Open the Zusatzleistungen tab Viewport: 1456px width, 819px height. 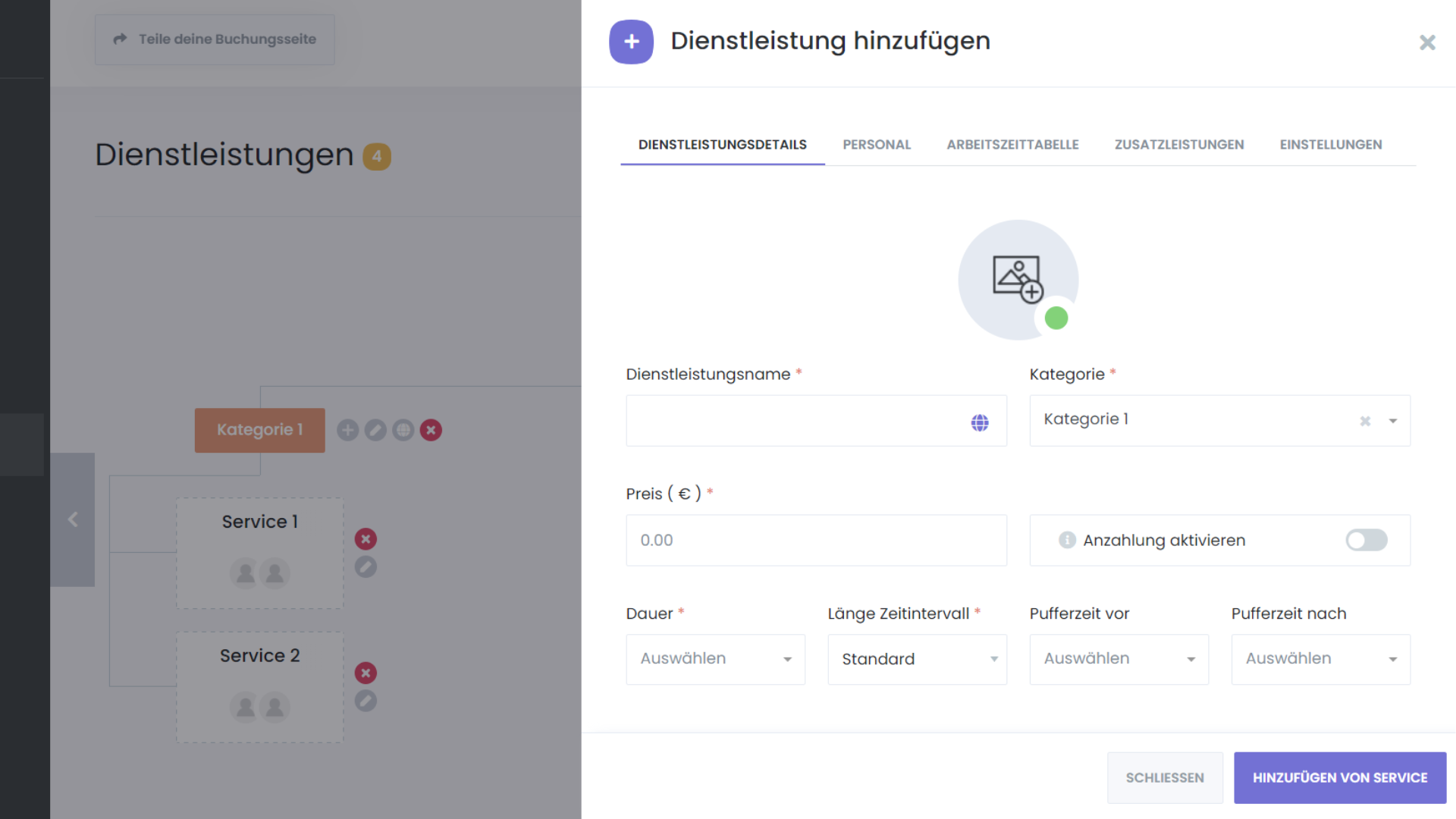(1178, 144)
